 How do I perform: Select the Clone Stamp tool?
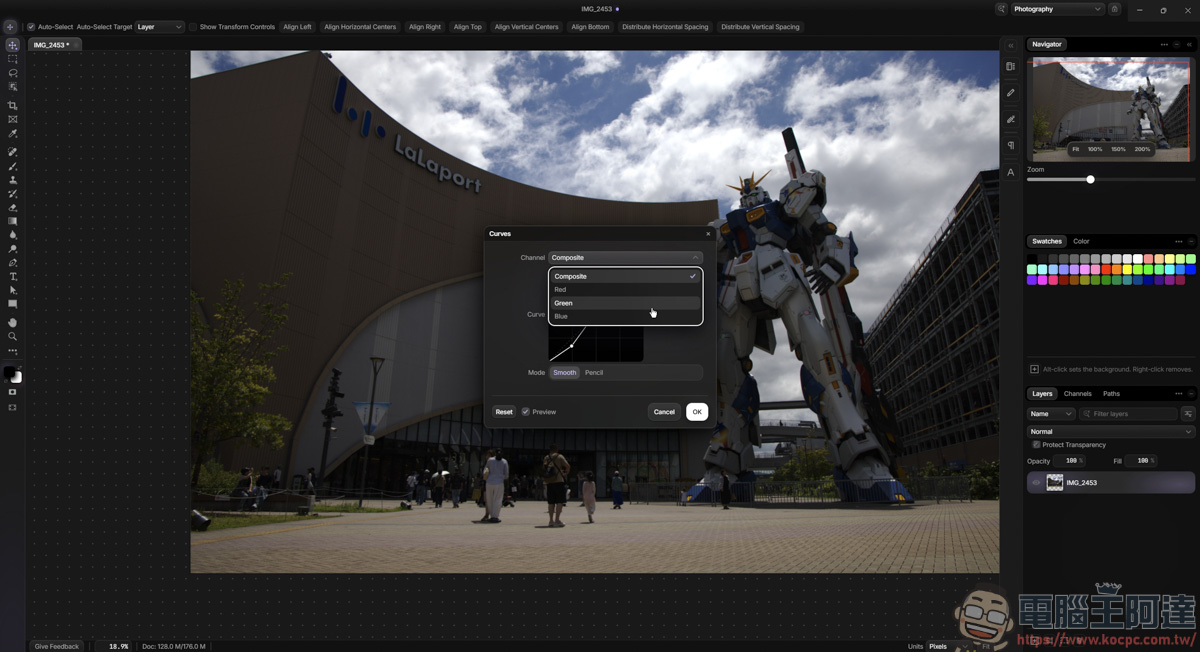13,180
